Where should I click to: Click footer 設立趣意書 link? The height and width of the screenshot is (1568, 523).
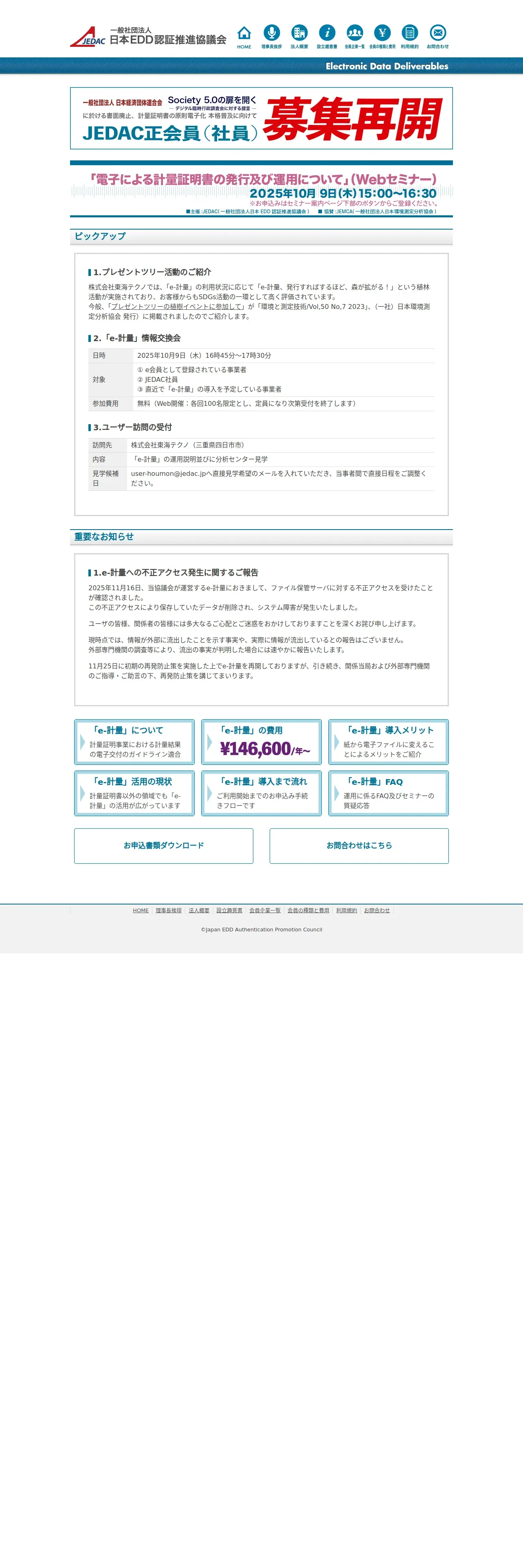[230, 911]
